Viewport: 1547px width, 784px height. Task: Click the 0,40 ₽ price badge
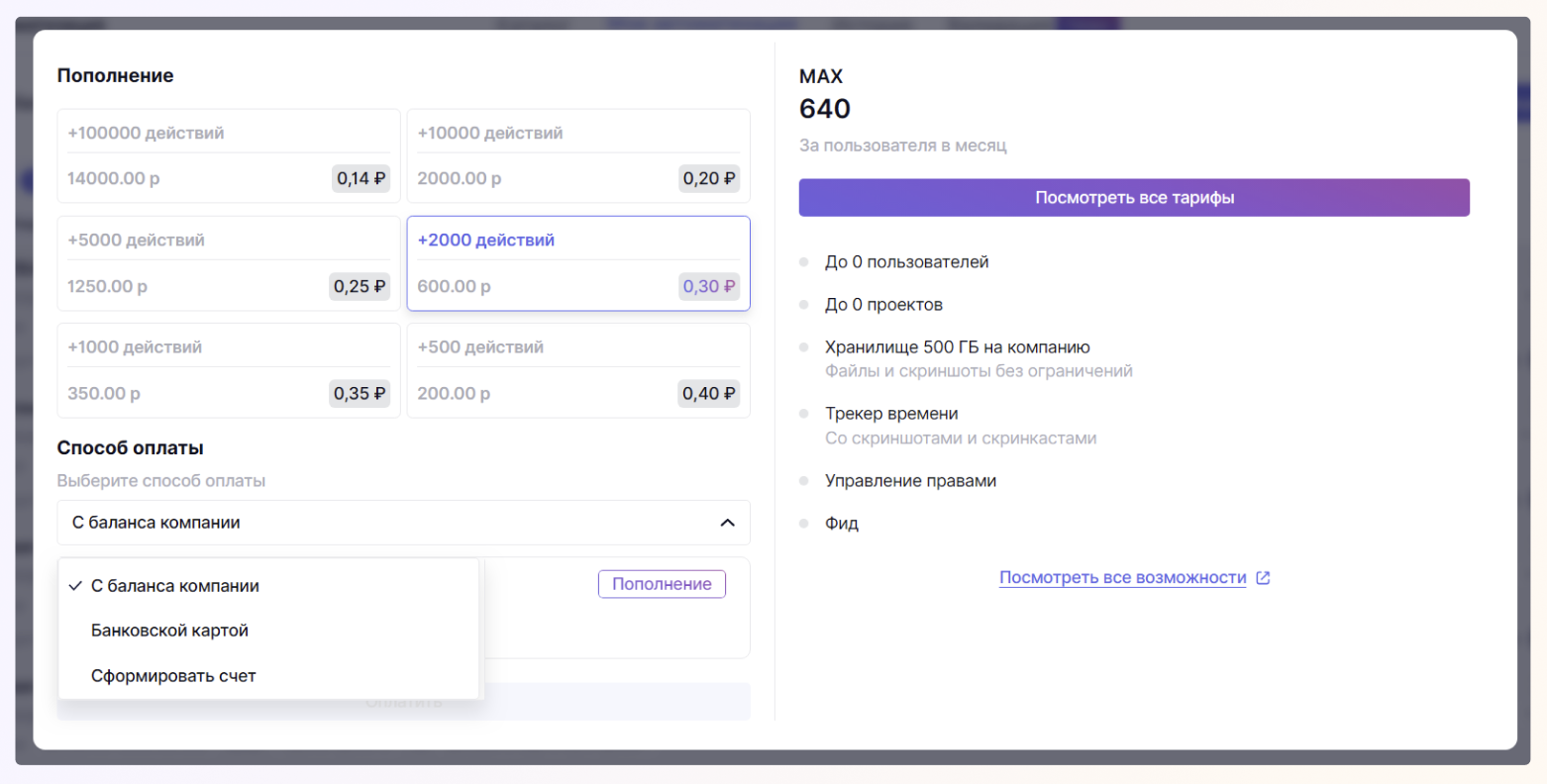point(709,394)
